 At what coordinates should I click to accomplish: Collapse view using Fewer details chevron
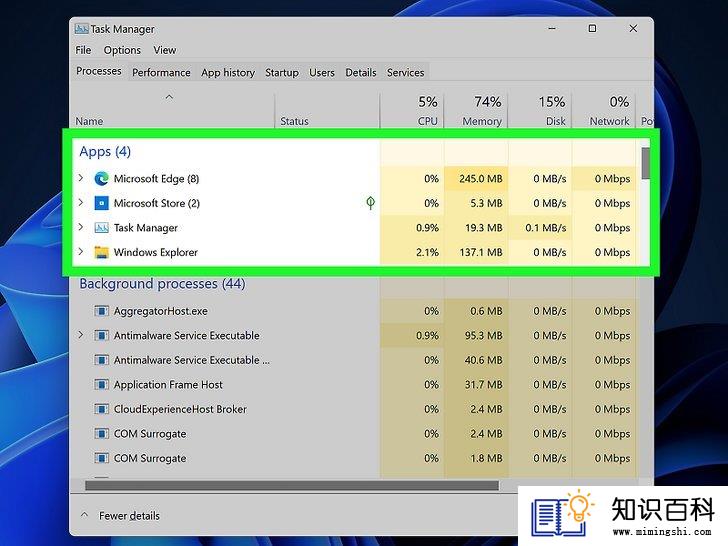[84, 515]
